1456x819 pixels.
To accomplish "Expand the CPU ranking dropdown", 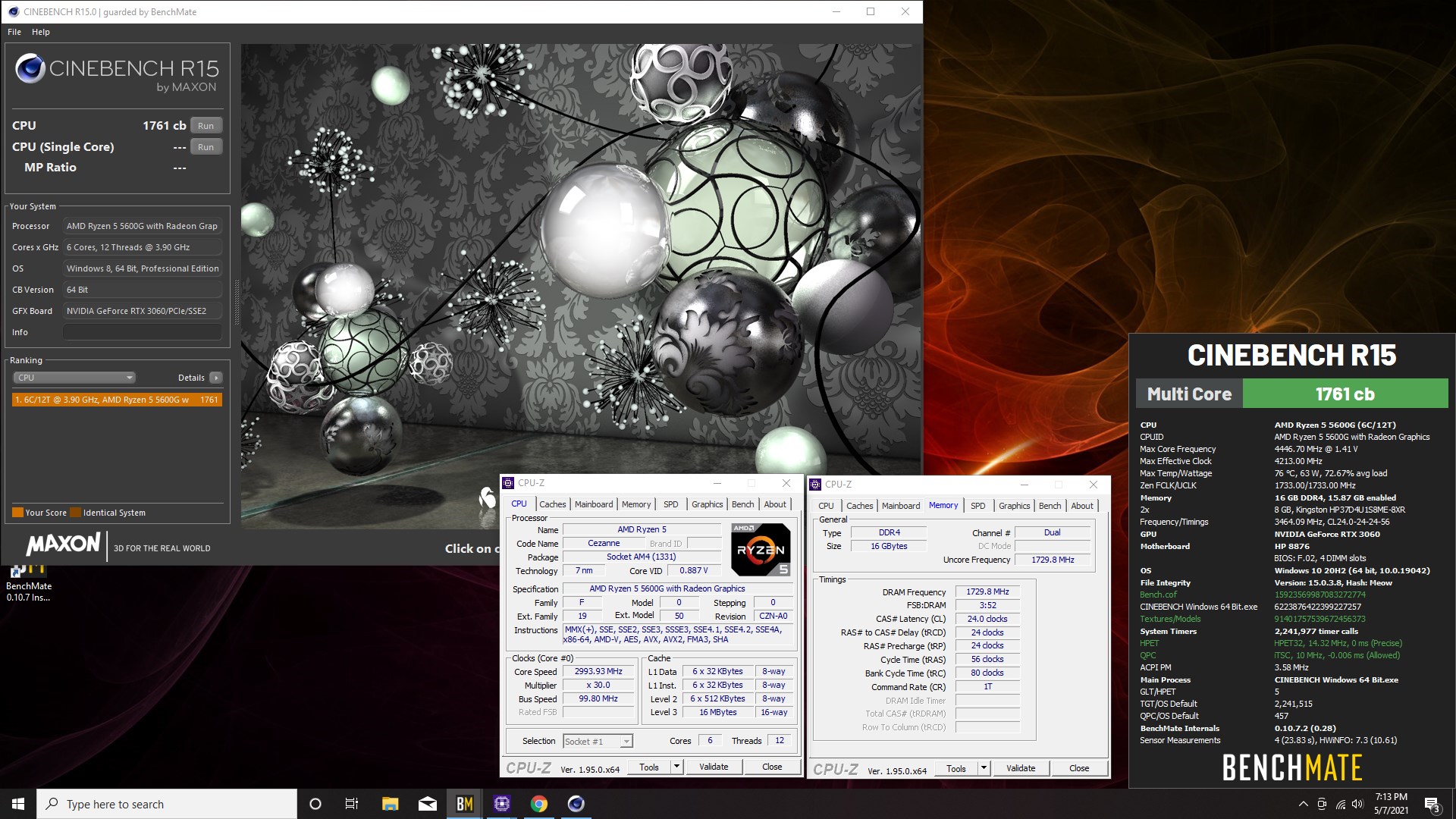I will 74,378.
